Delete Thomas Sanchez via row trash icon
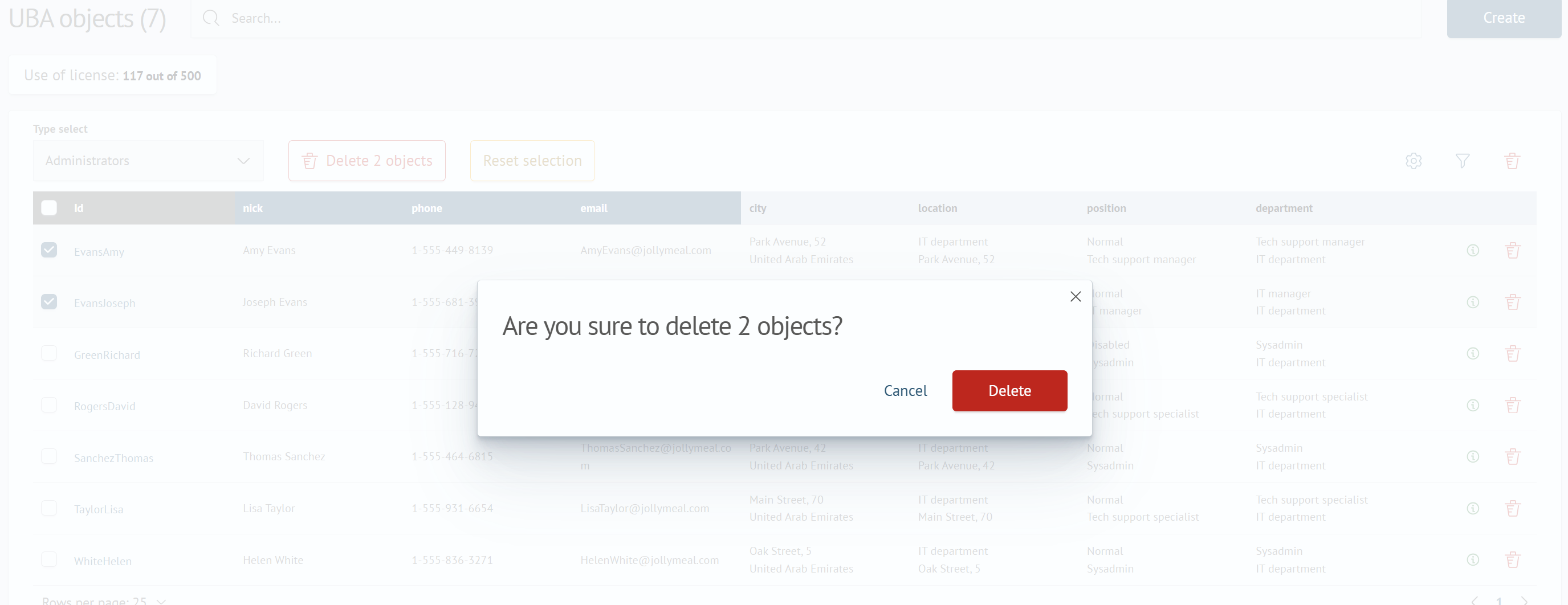Image resolution: width=1568 pixels, height=605 pixels. 1514,456
